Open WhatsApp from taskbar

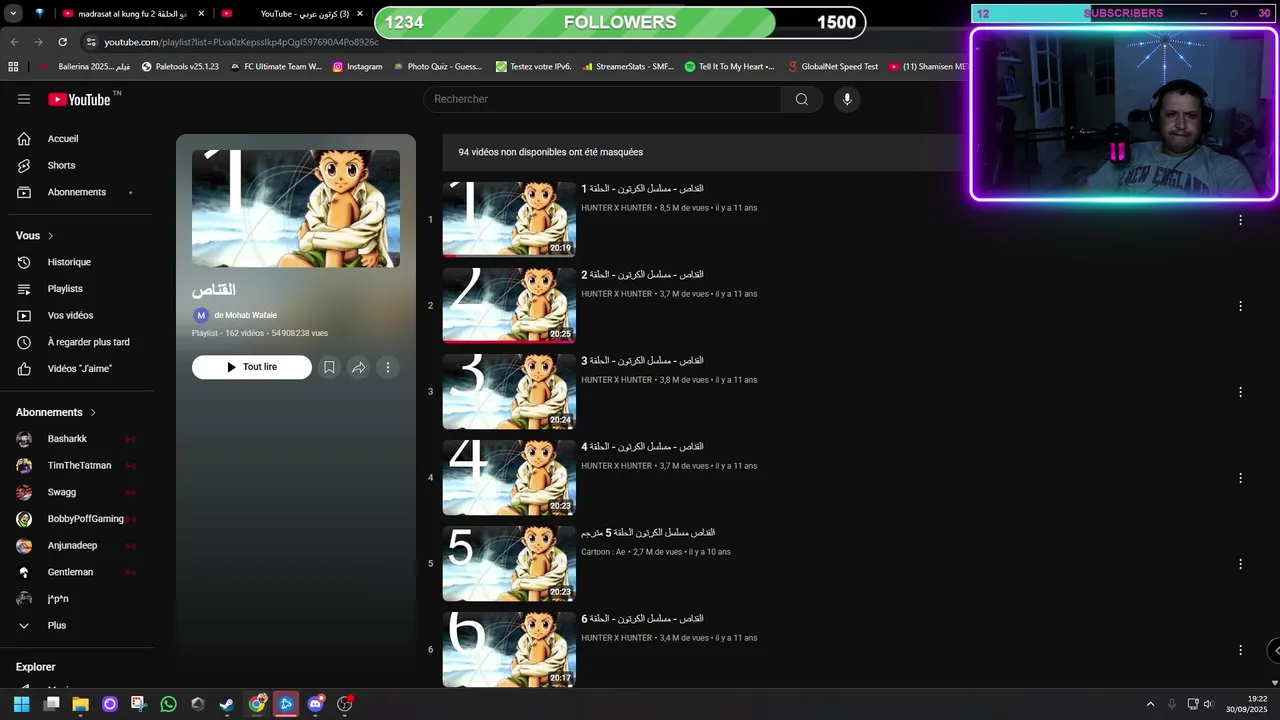click(168, 704)
